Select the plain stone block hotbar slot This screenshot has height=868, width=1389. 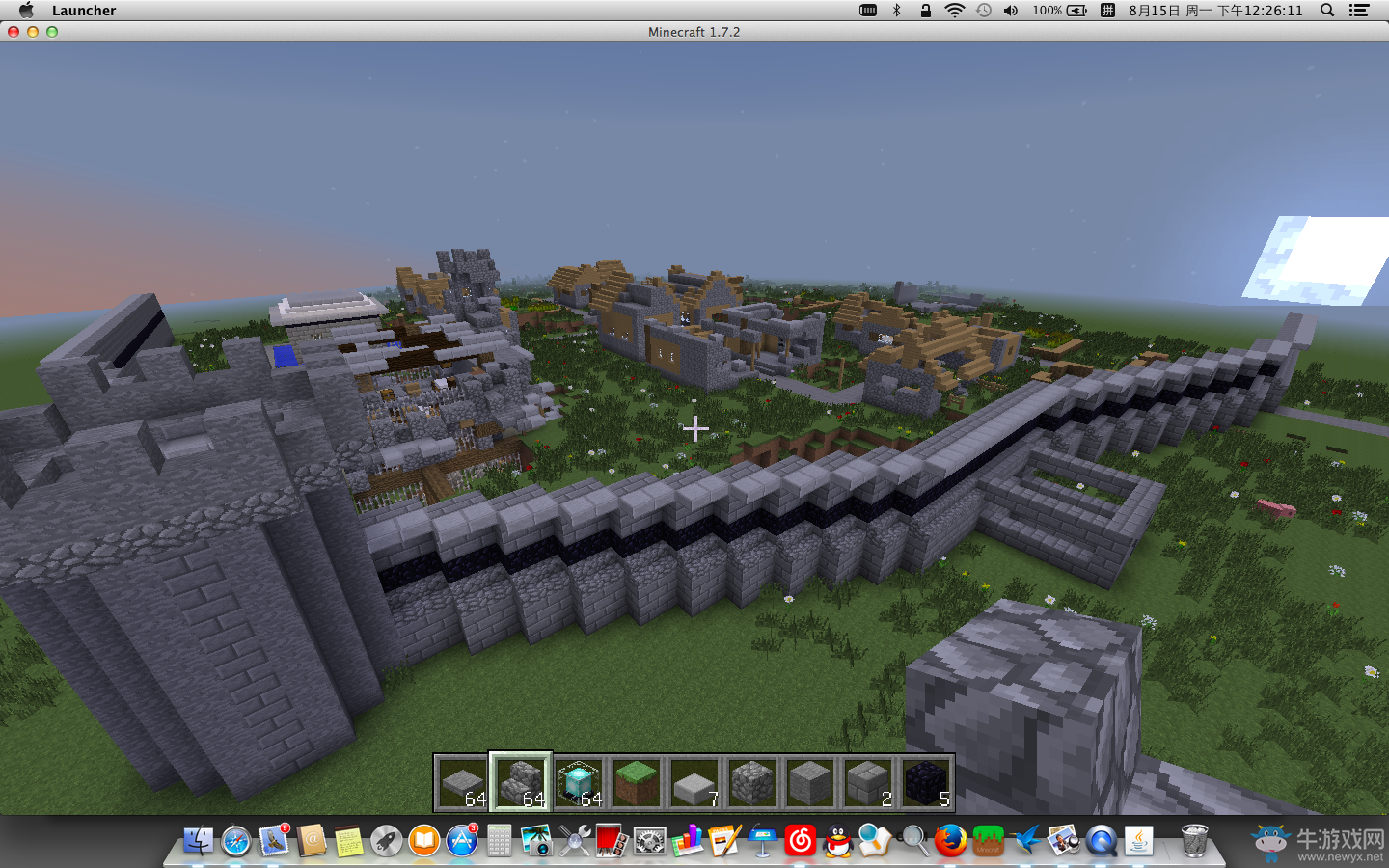(x=810, y=782)
